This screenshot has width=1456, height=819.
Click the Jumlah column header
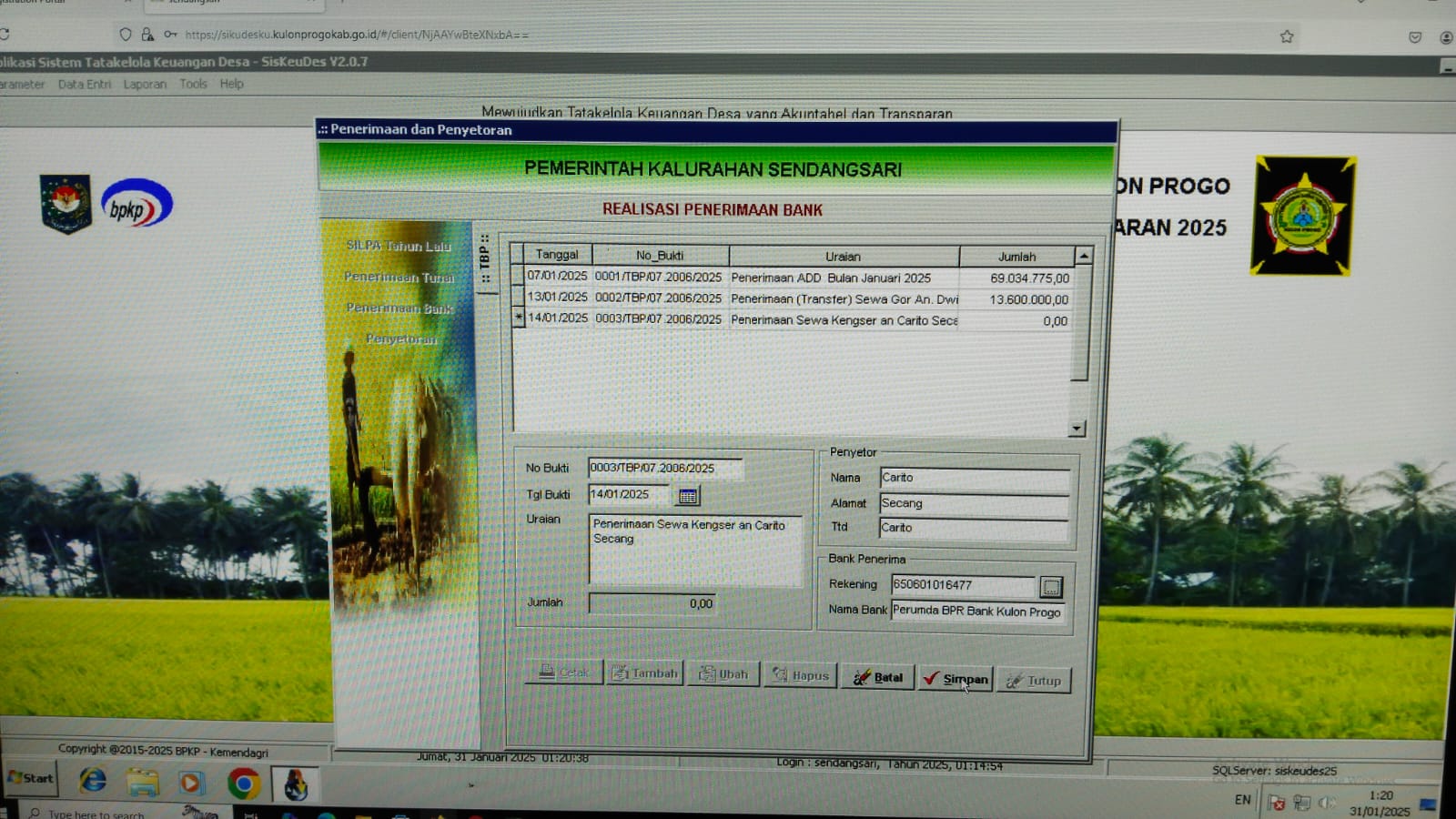(1016, 257)
